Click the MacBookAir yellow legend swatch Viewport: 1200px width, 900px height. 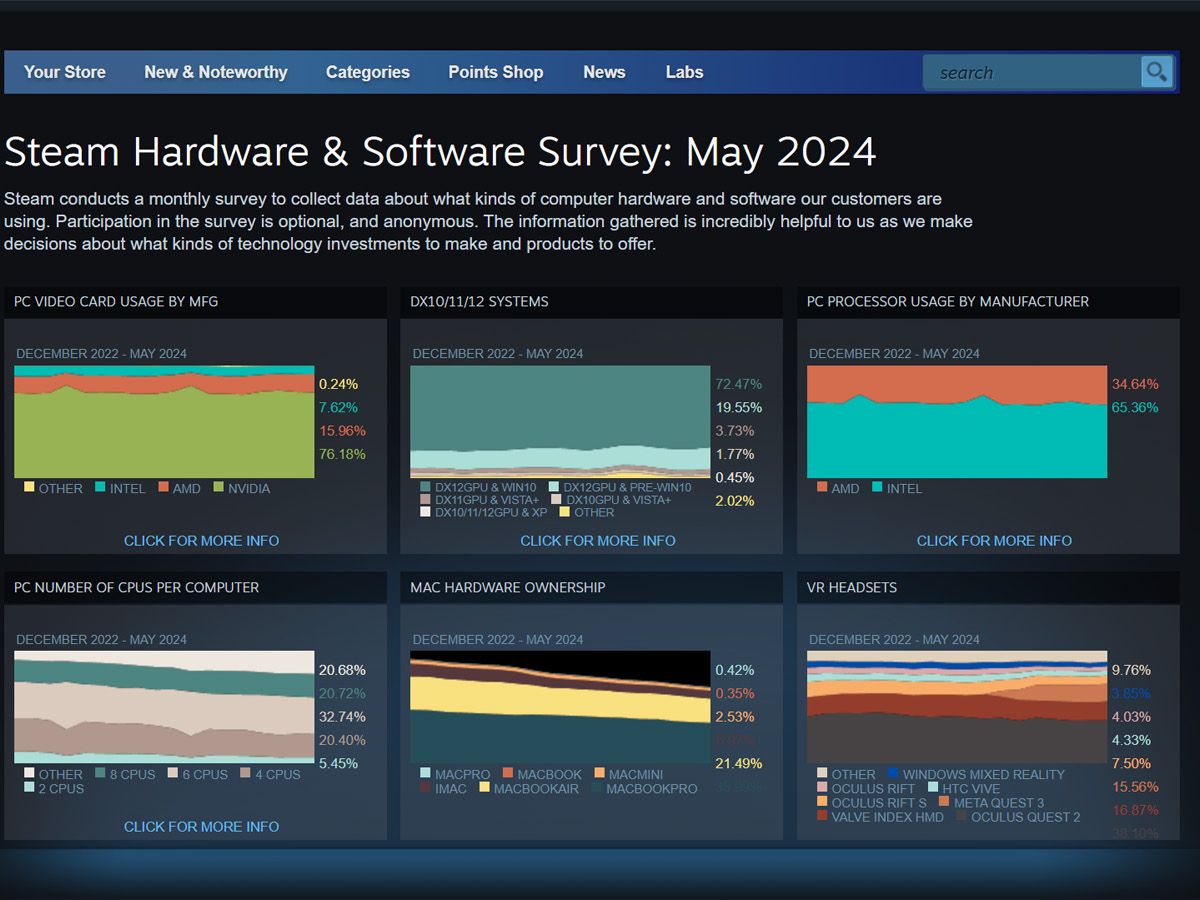[x=485, y=788]
